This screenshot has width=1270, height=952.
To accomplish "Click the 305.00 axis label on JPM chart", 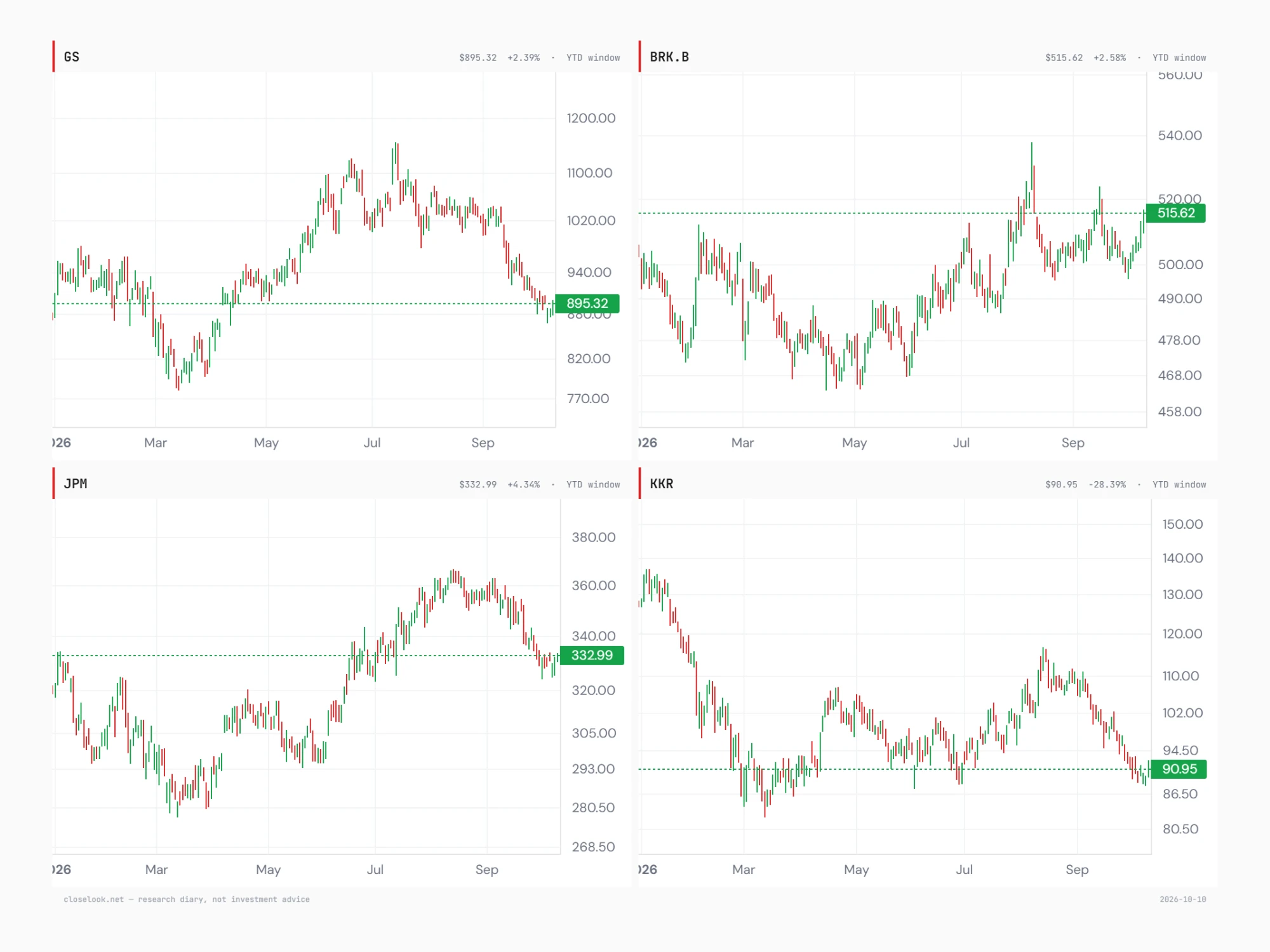I will pyautogui.click(x=594, y=733).
